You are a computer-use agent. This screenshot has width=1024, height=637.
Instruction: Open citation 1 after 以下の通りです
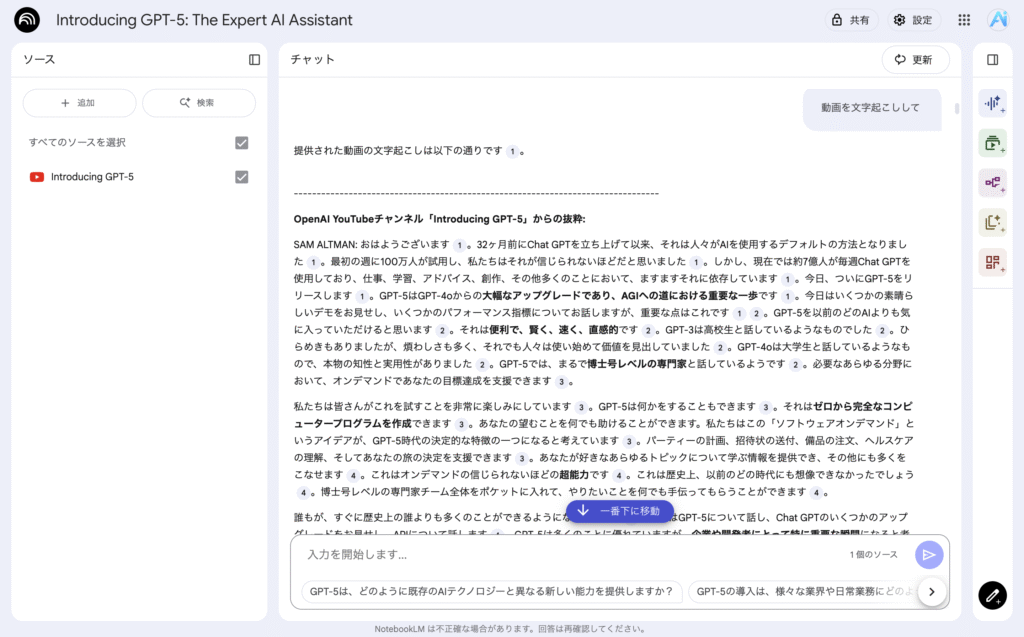click(x=513, y=152)
